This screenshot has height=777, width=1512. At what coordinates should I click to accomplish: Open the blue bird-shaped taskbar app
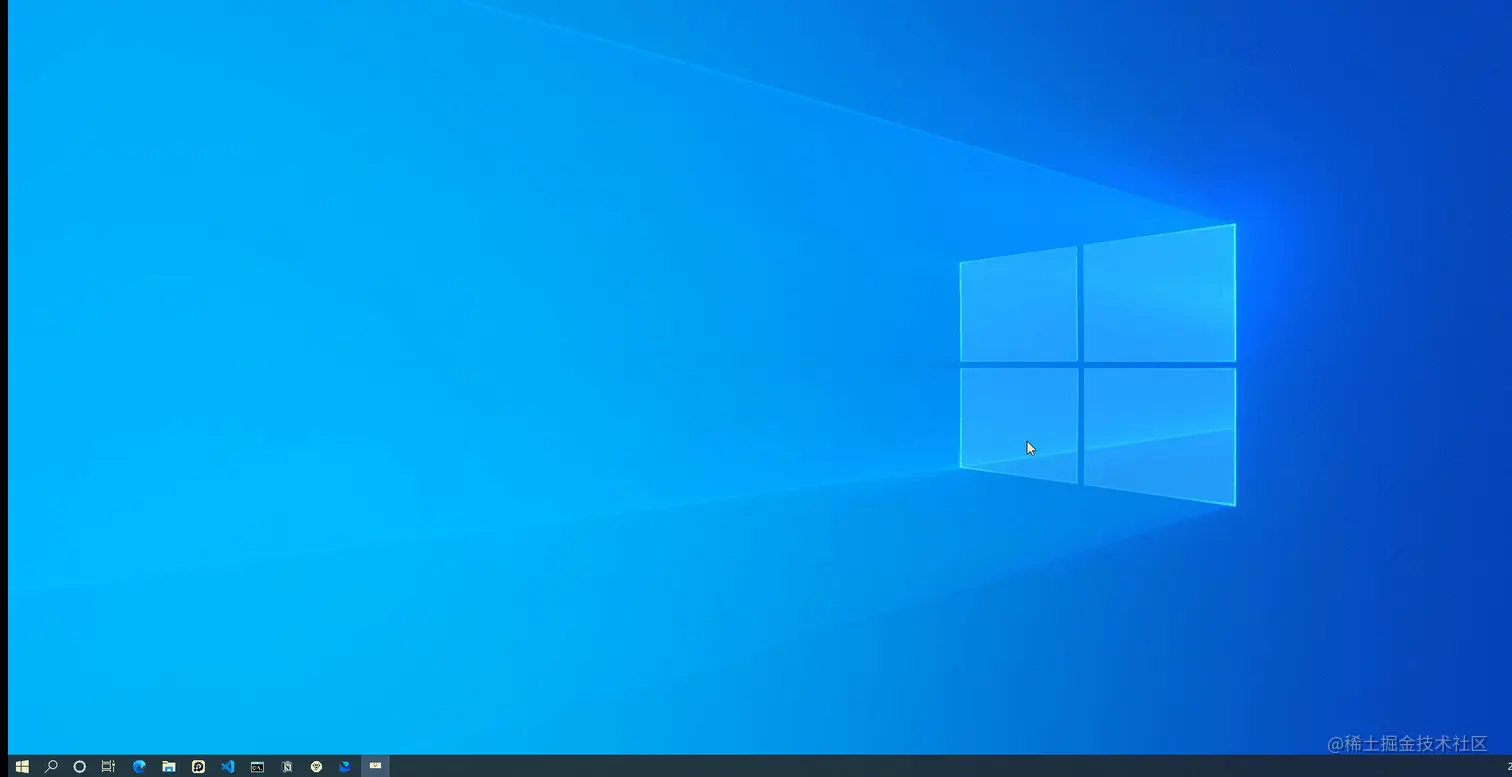(345, 767)
